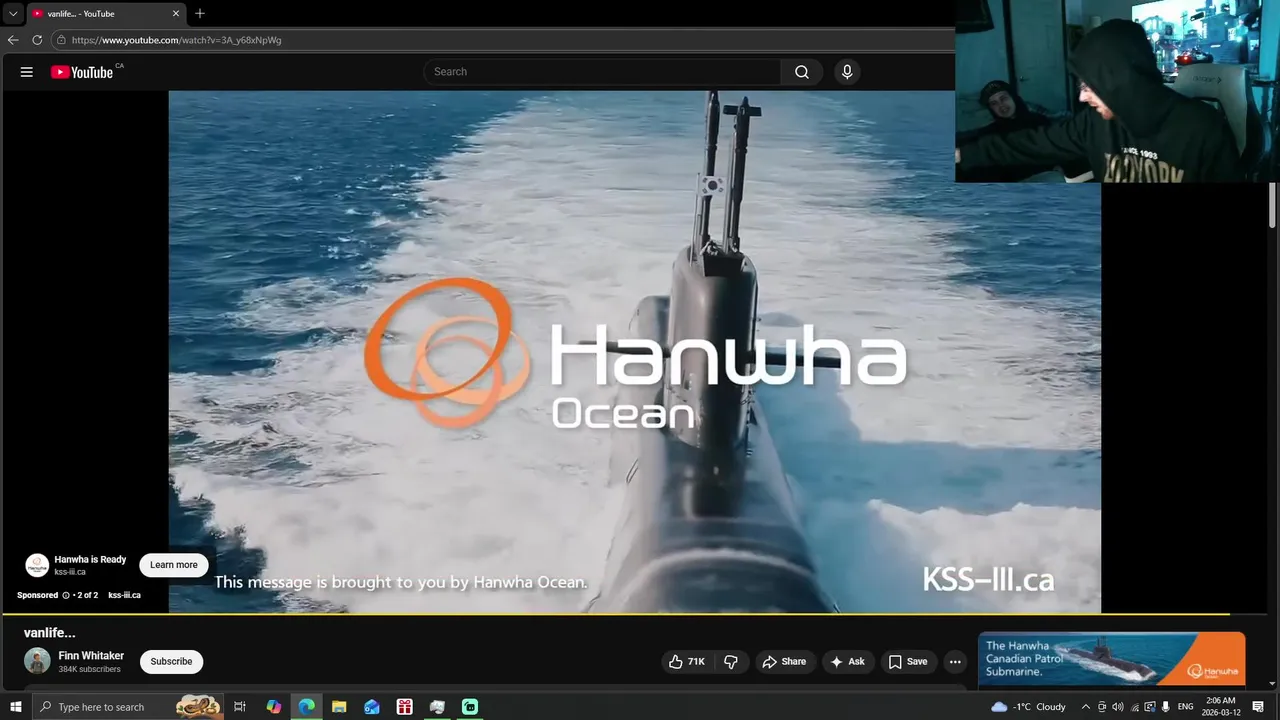Open the volume speaker tray icon
Viewport: 1280px width, 720px height.
point(1118,707)
